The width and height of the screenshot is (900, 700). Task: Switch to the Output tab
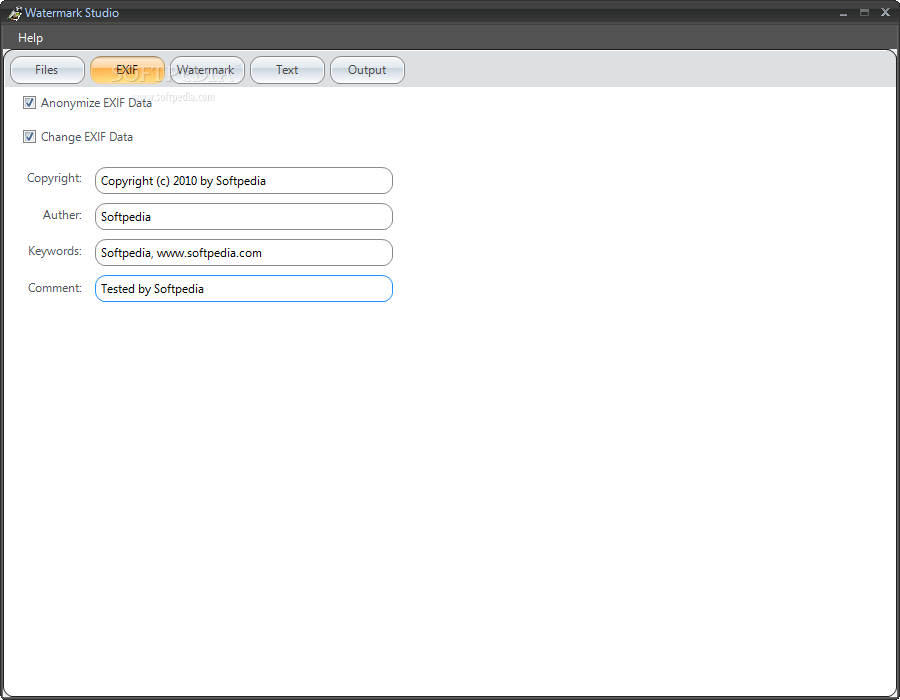click(x=367, y=70)
